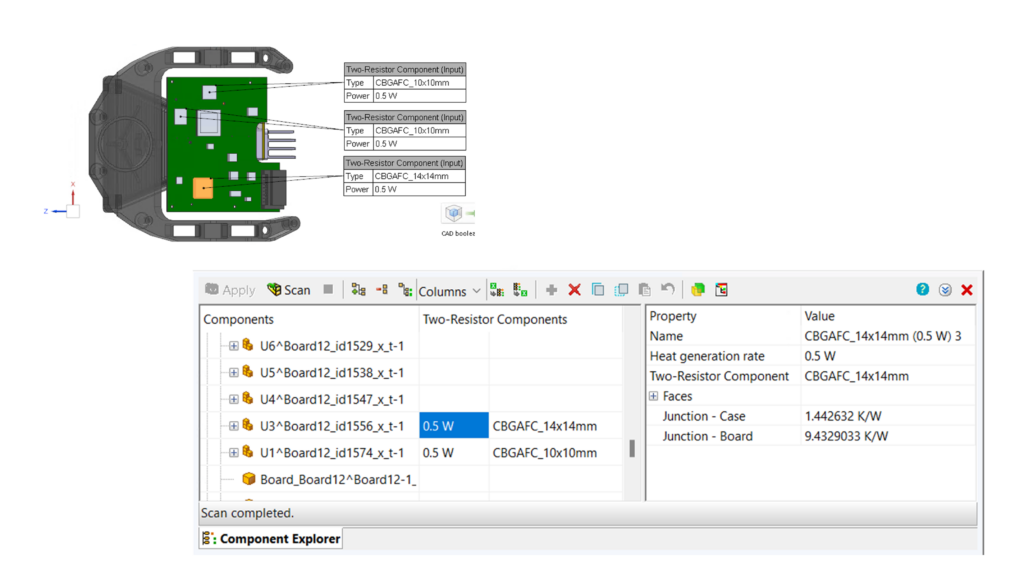The image size is (1024, 576).
Task: Open the Columns dropdown
Action: coord(449,291)
